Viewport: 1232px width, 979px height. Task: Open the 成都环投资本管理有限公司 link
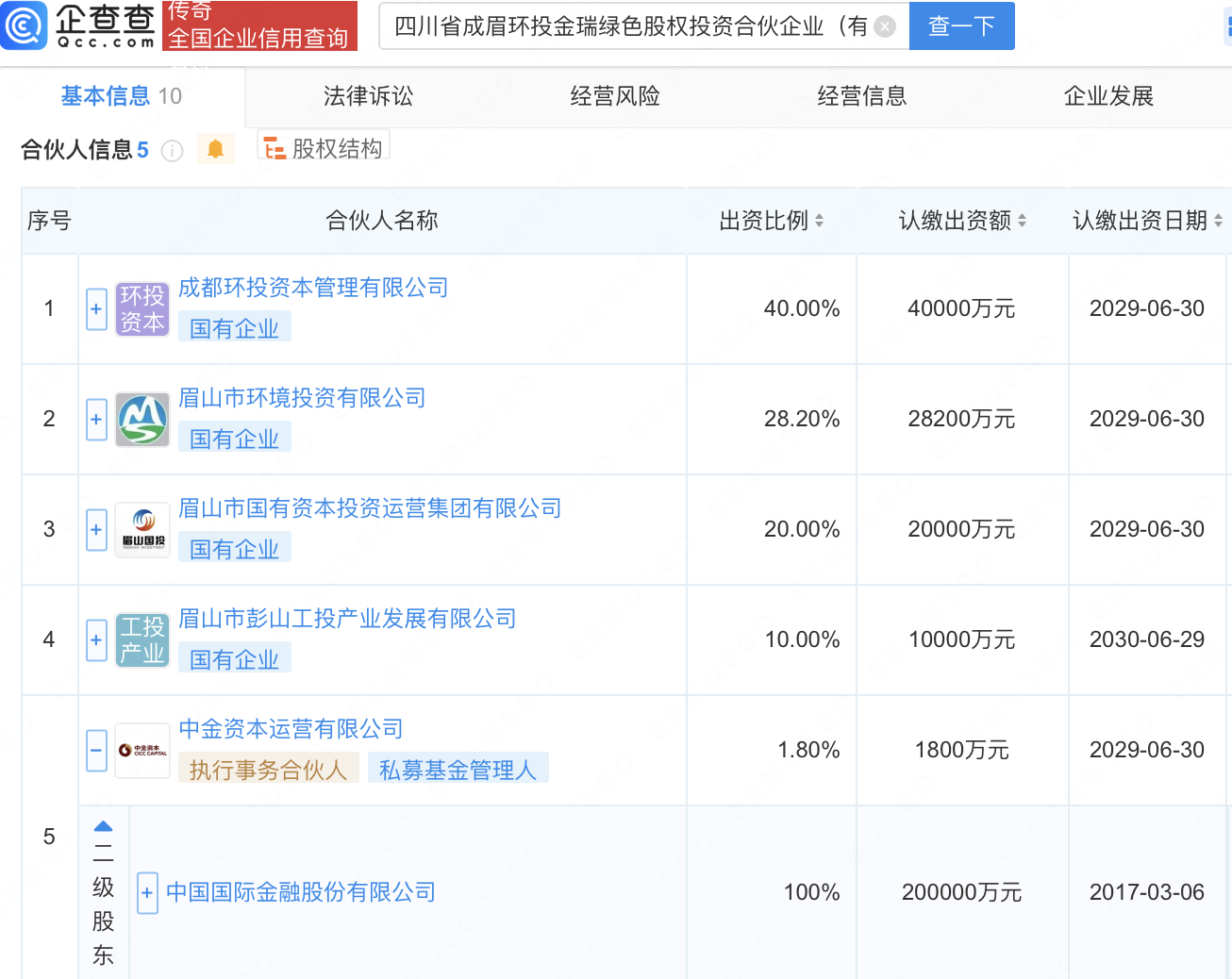coord(313,288)
